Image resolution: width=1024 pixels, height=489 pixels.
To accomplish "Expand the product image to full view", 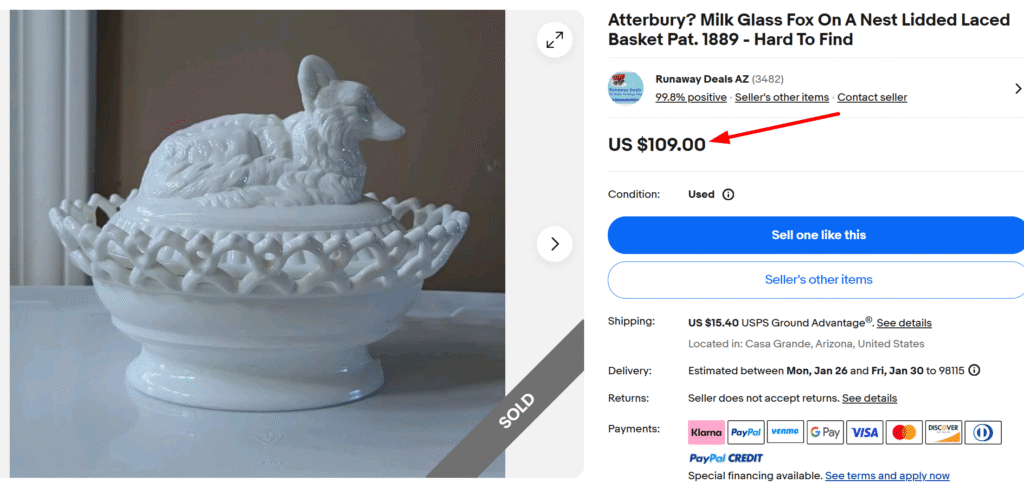I will click(554, 39).
